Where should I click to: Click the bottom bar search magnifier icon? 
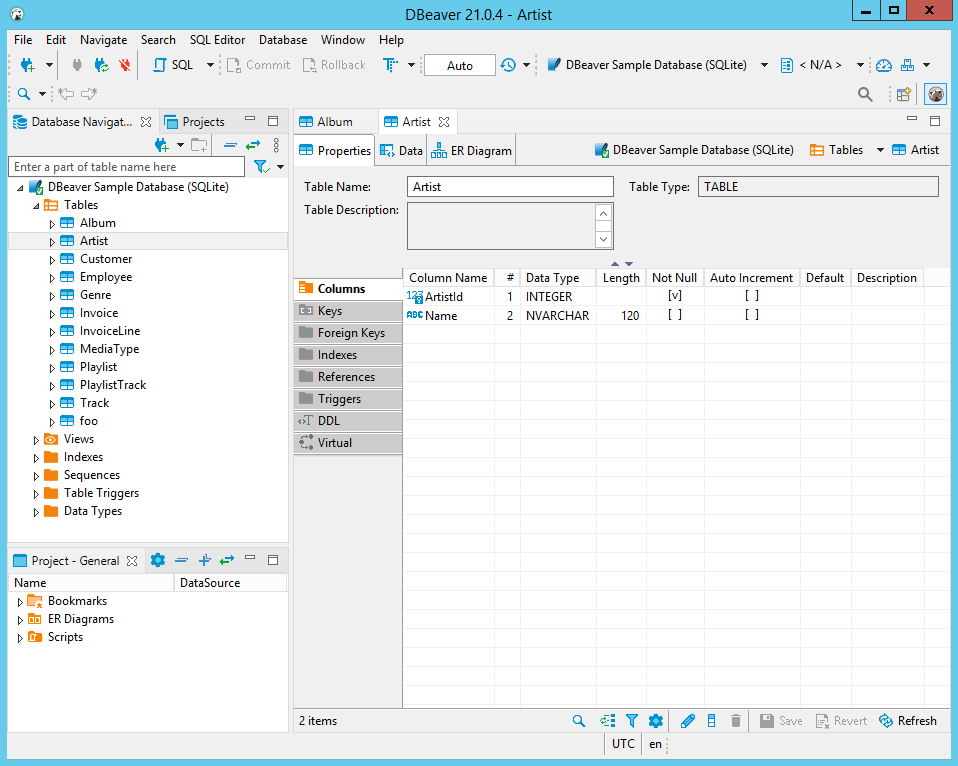pos(579,721)
